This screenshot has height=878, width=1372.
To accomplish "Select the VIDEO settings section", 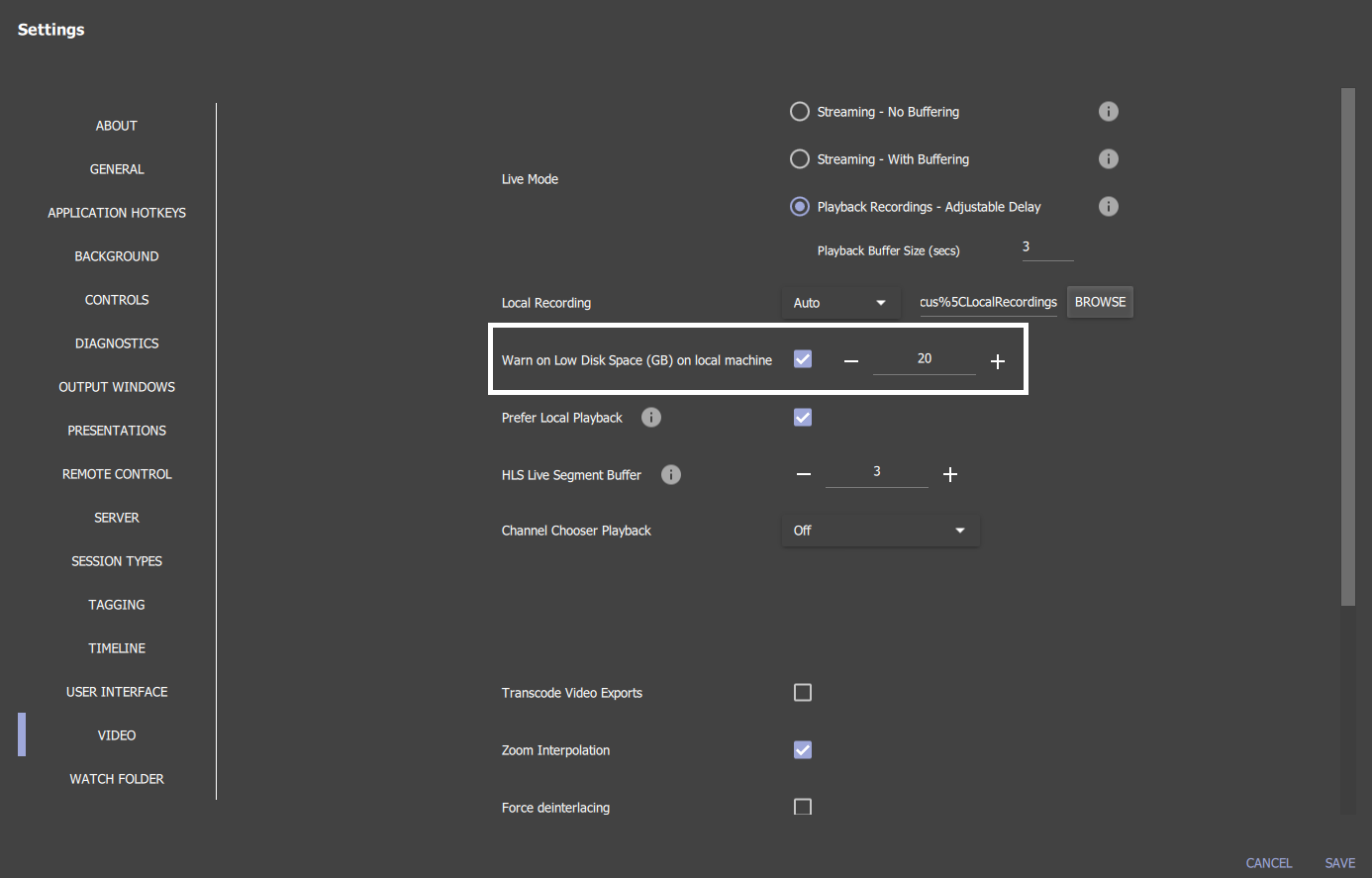I will pyautogui.click(x=117, y=735).
